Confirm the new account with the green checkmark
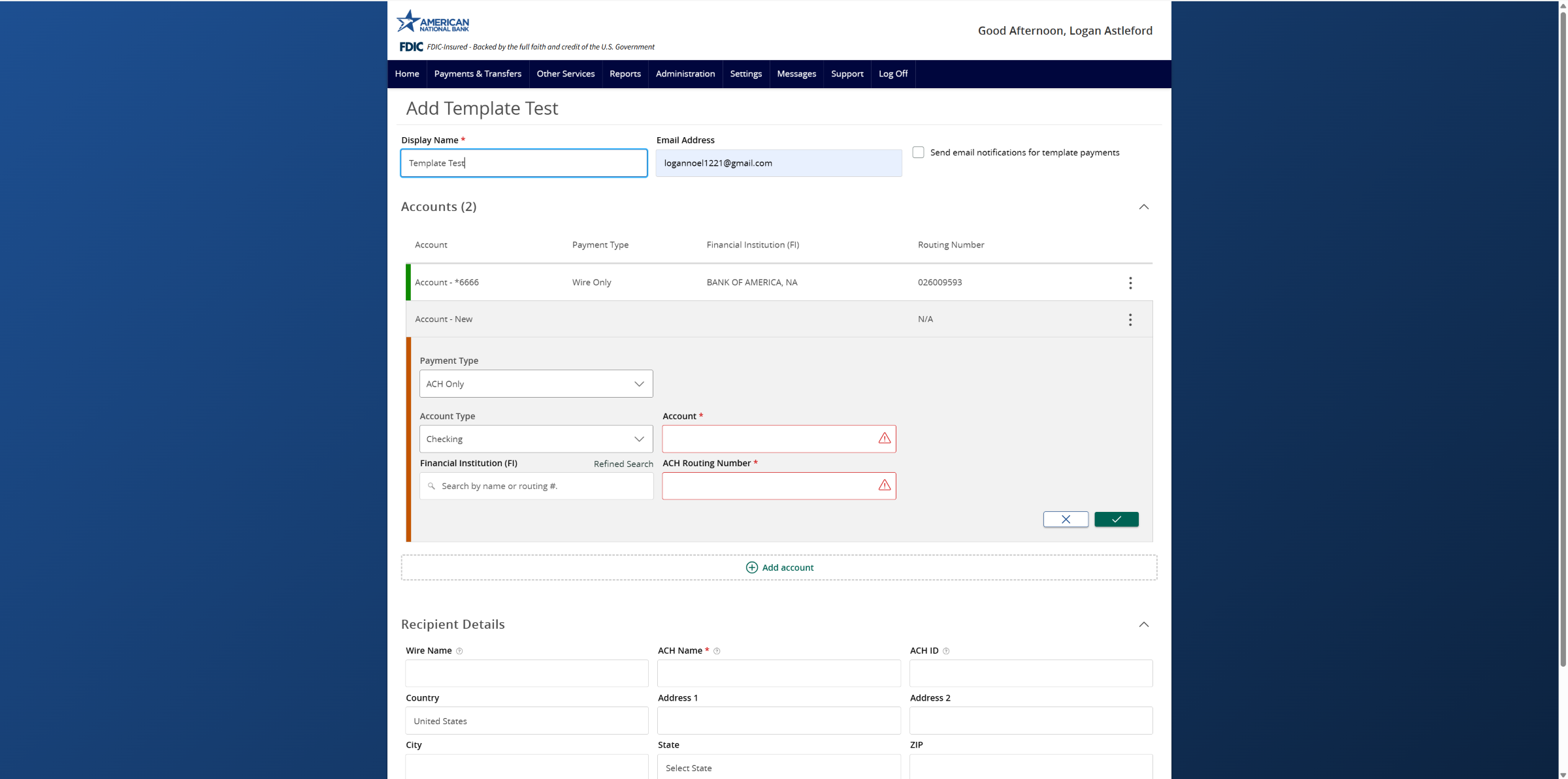This screenshot has width=1568, height=779. click(1116, 519)
